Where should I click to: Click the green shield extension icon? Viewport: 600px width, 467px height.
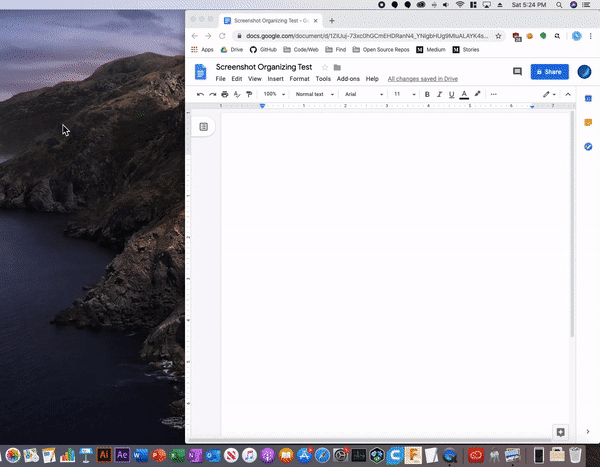click(543, 36)
